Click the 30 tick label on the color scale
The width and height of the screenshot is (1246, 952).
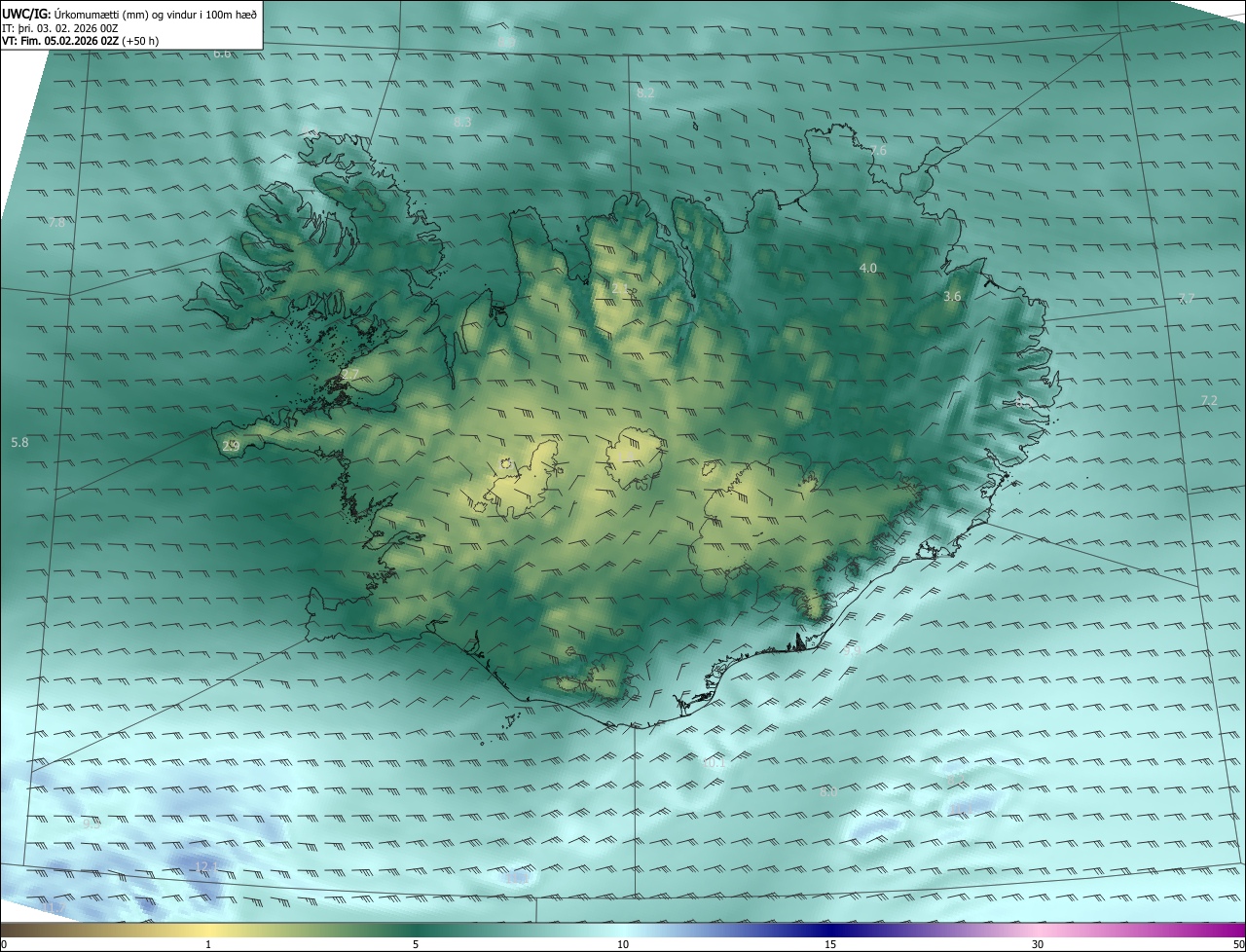[x=1038, y=944]
